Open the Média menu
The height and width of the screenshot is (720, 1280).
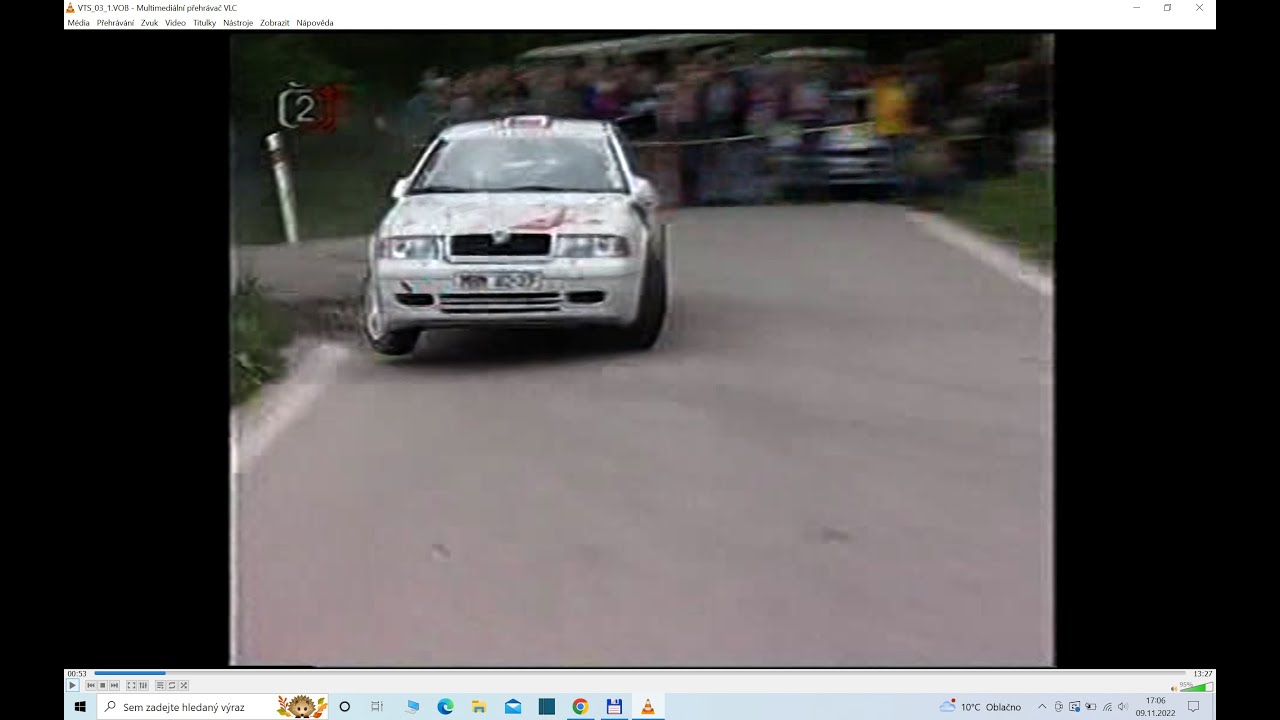pyautogui.click(x=78, y=23)
